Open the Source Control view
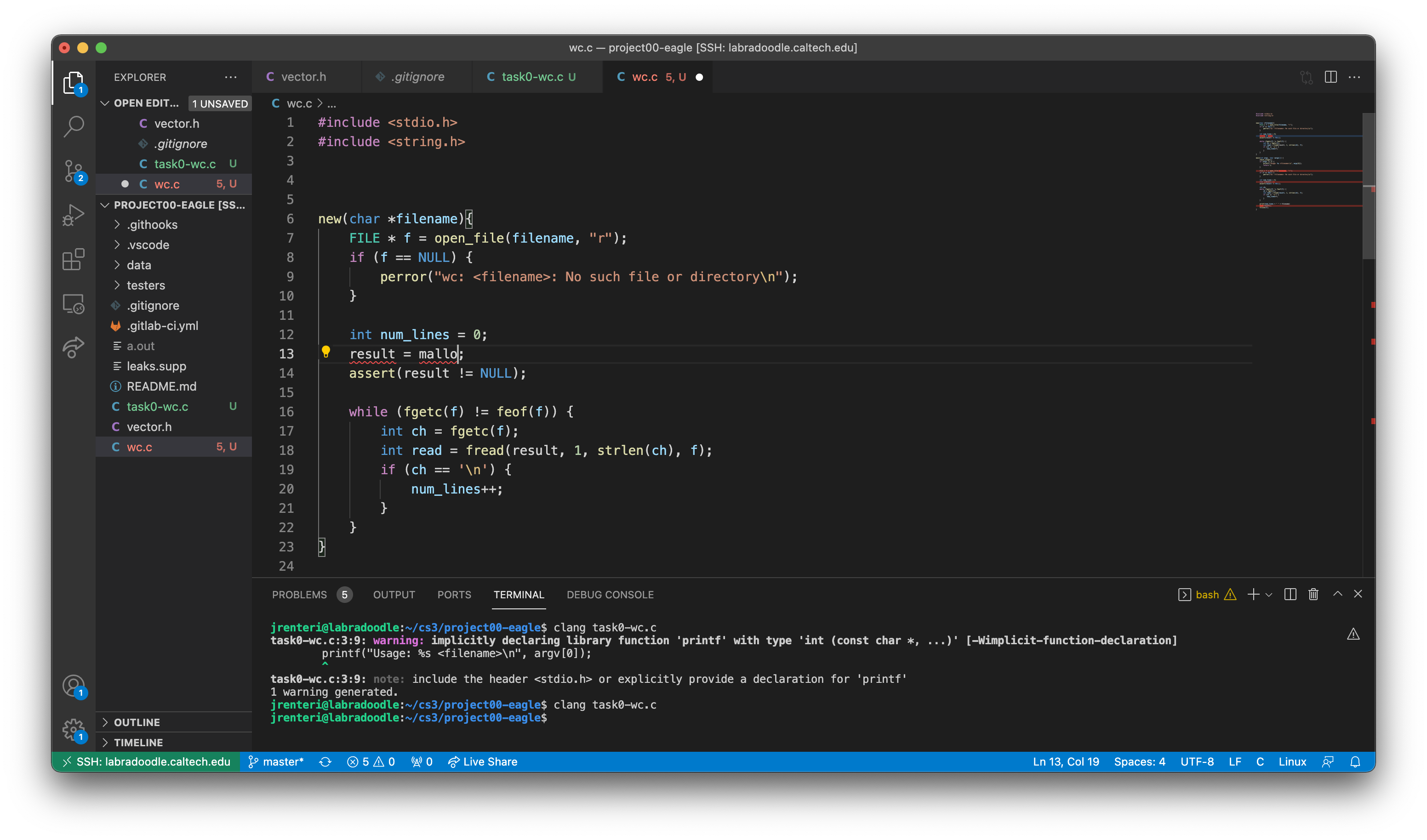This screenshot has height=840, width=1427. tap(74, 170)
